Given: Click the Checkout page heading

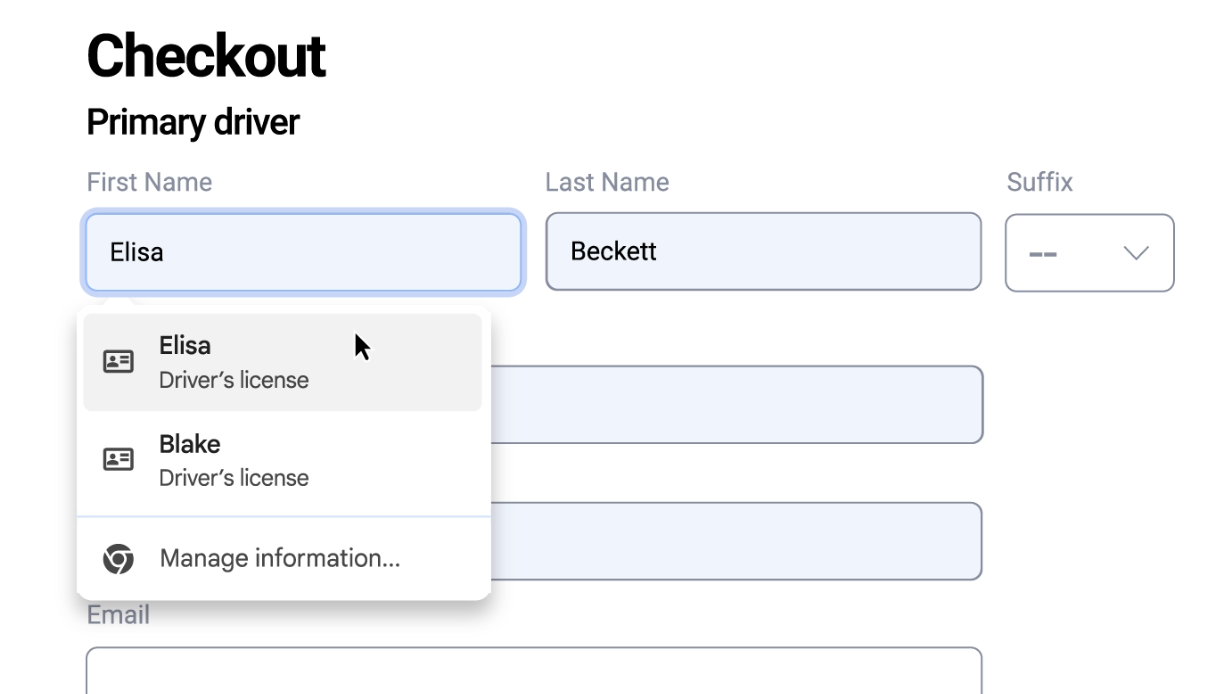Looking at the screenshot, I should pos(206,56).
